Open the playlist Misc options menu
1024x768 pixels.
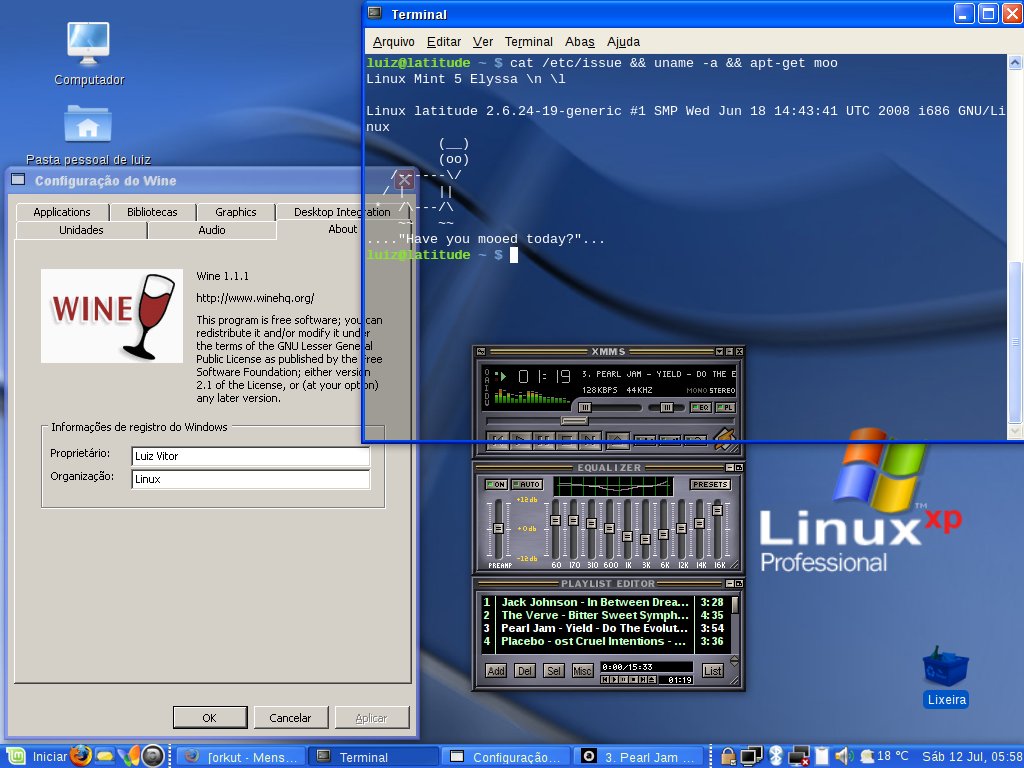tap(582, 671)
